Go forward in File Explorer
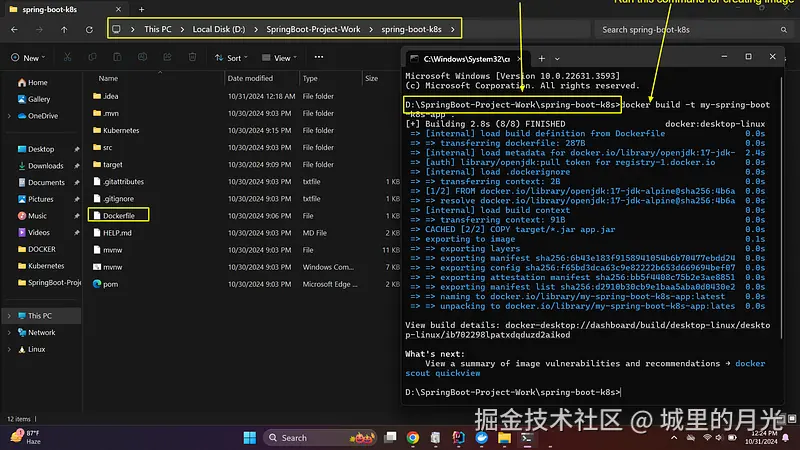The width and height of the screenshot is (800, 450). 39,30
